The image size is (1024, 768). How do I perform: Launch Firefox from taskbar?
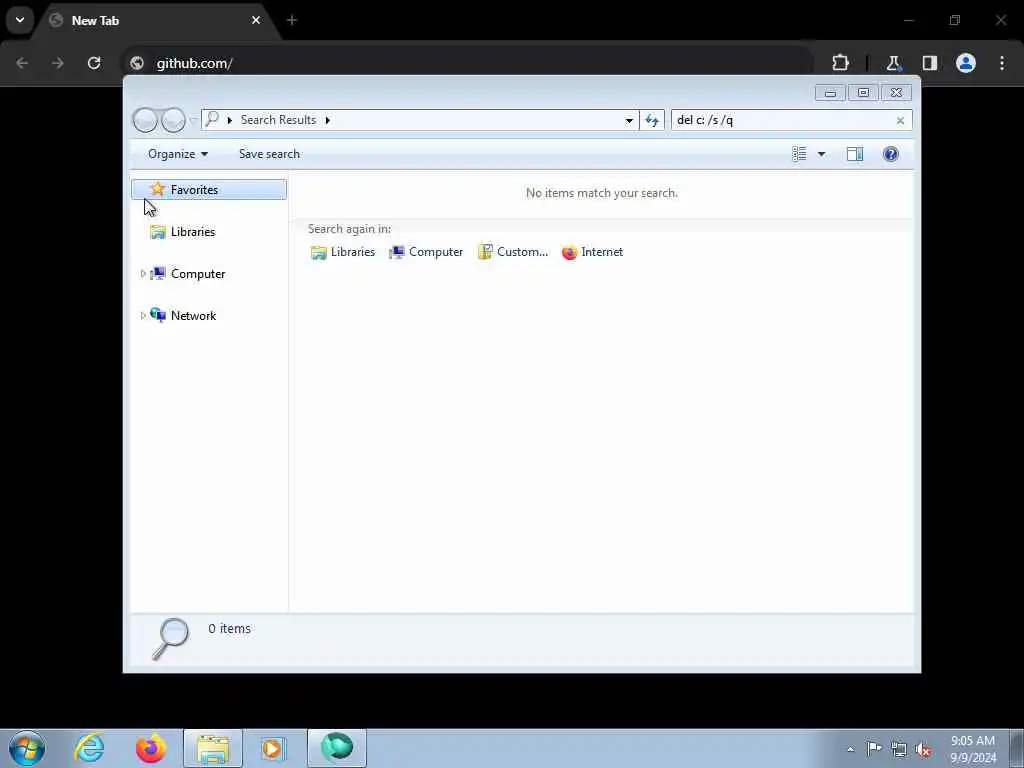(x=151, y=748)
